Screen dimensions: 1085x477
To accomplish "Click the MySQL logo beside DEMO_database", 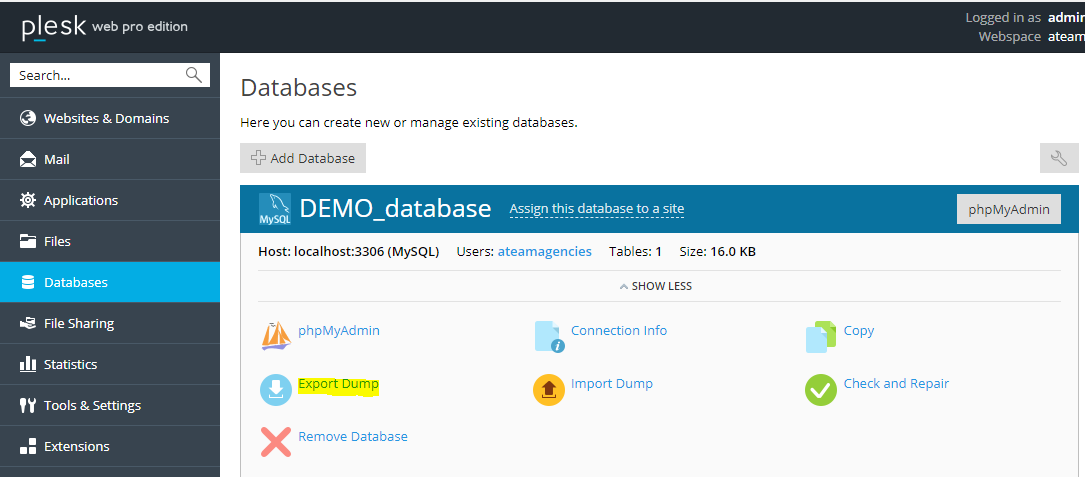I will click(x=275, y=209).
